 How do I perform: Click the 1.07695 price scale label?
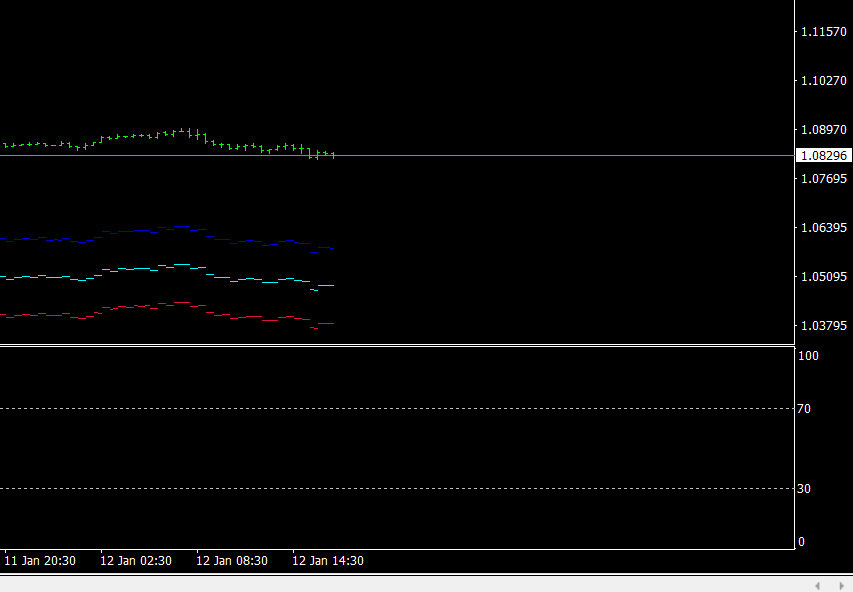click(824, 178)
